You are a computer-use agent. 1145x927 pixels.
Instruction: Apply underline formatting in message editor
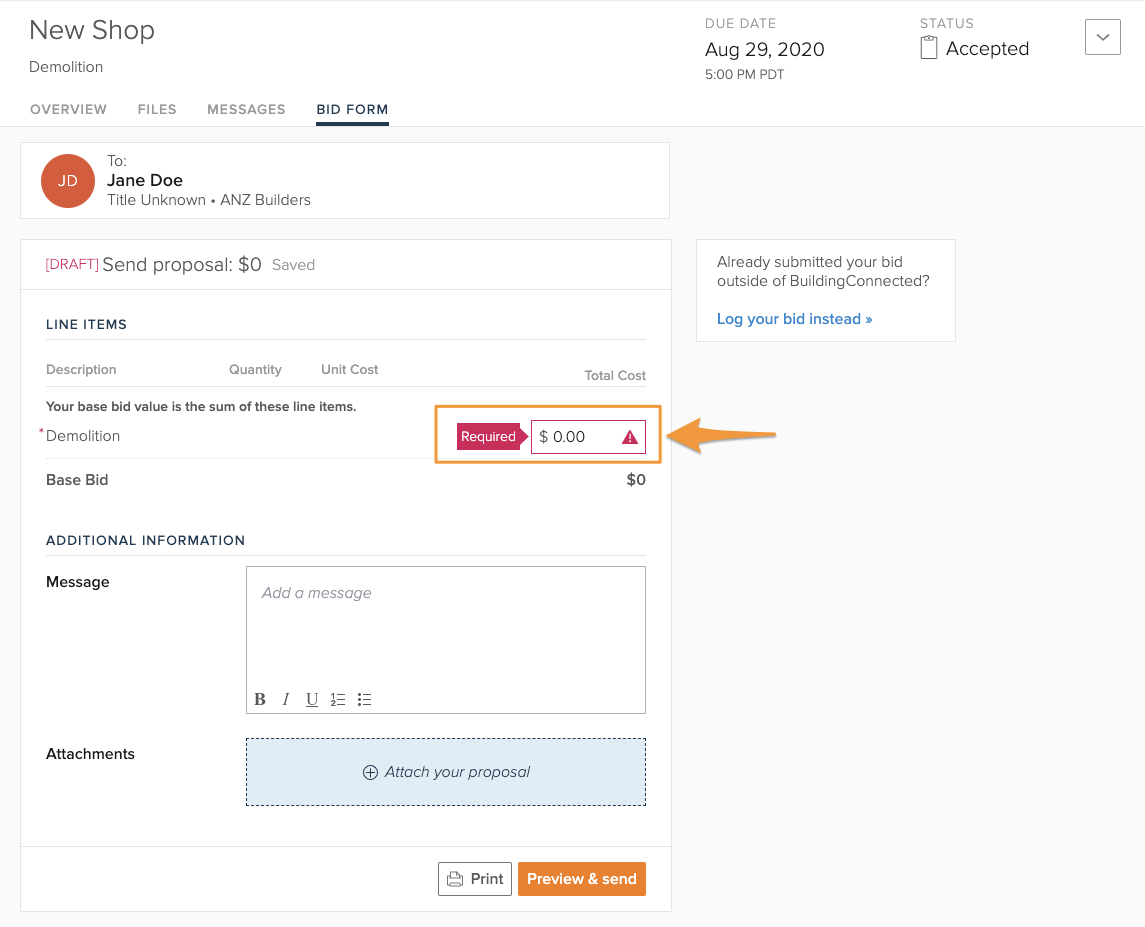[x=312, y=699]
